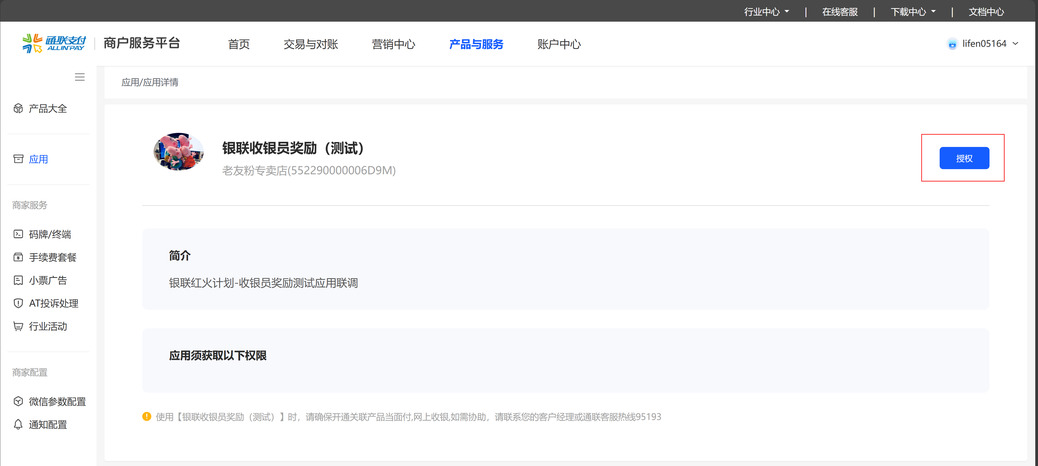1038x466 pixels.
Task: Click the 产品大全 cube icon
Action: 19,109
